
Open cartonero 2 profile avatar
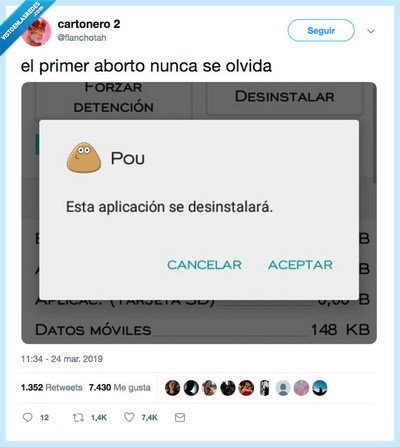click(x=36, y=31)
